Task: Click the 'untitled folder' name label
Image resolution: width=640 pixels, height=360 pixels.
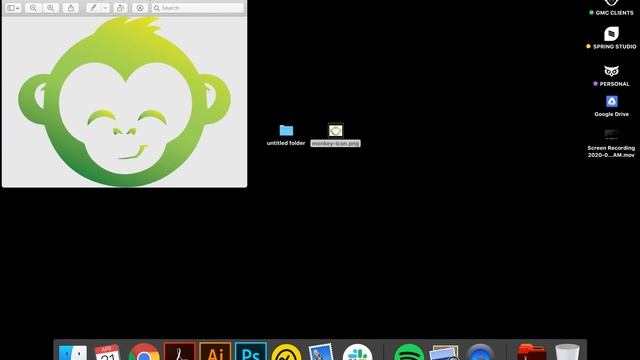Action: tap(286, 143)
